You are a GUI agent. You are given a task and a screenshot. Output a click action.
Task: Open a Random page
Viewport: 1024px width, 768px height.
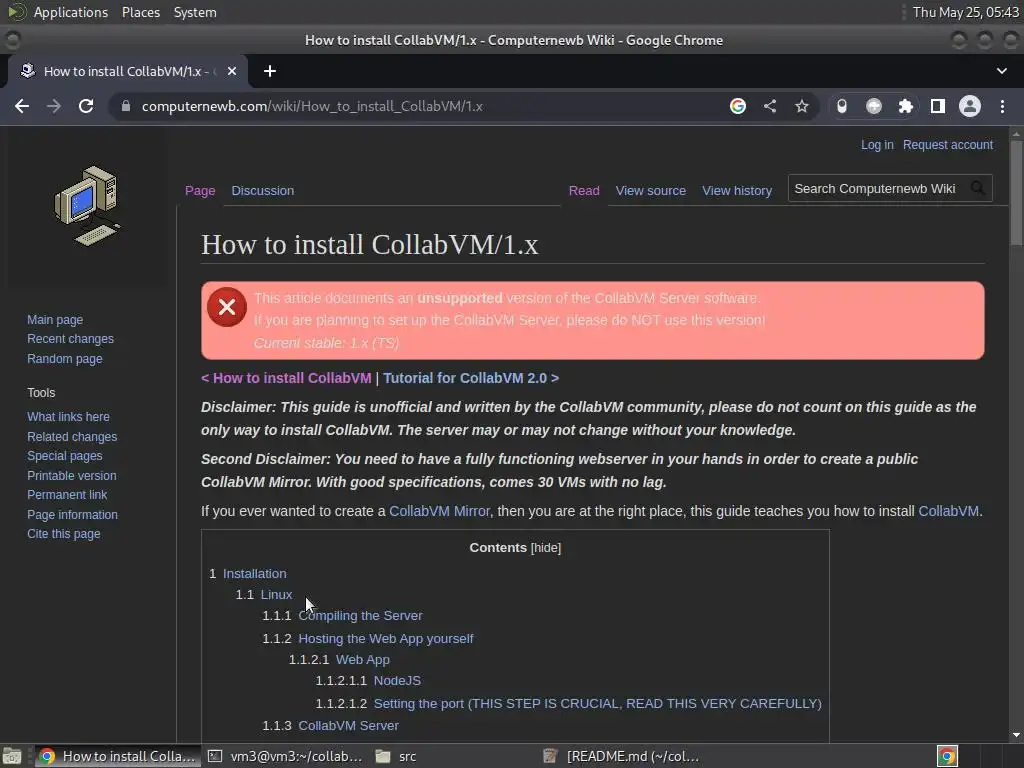pos(65,359)
